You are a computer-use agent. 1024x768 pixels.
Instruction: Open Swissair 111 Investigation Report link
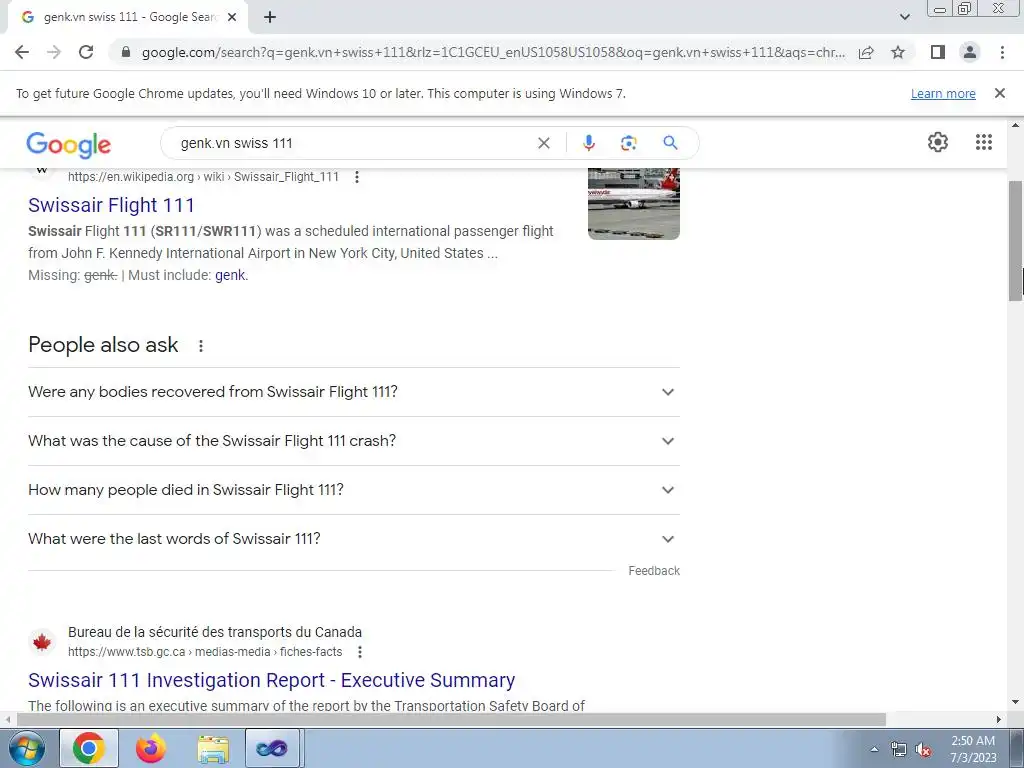tap(272, 680)
